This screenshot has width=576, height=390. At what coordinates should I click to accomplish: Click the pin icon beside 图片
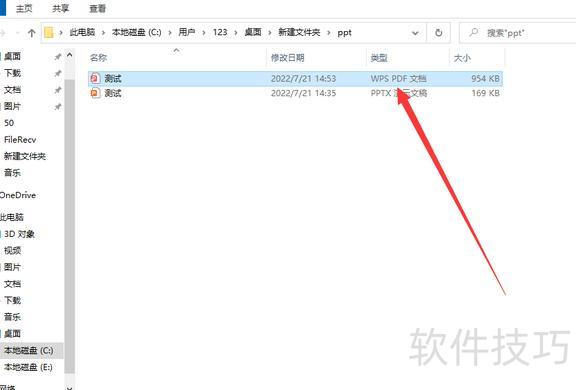coord(58,107)
